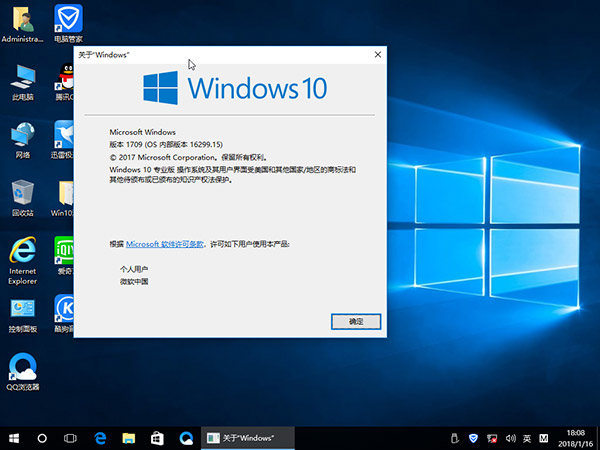Open the Tencent QQ penguin shortcut

(x=64, y=82)
